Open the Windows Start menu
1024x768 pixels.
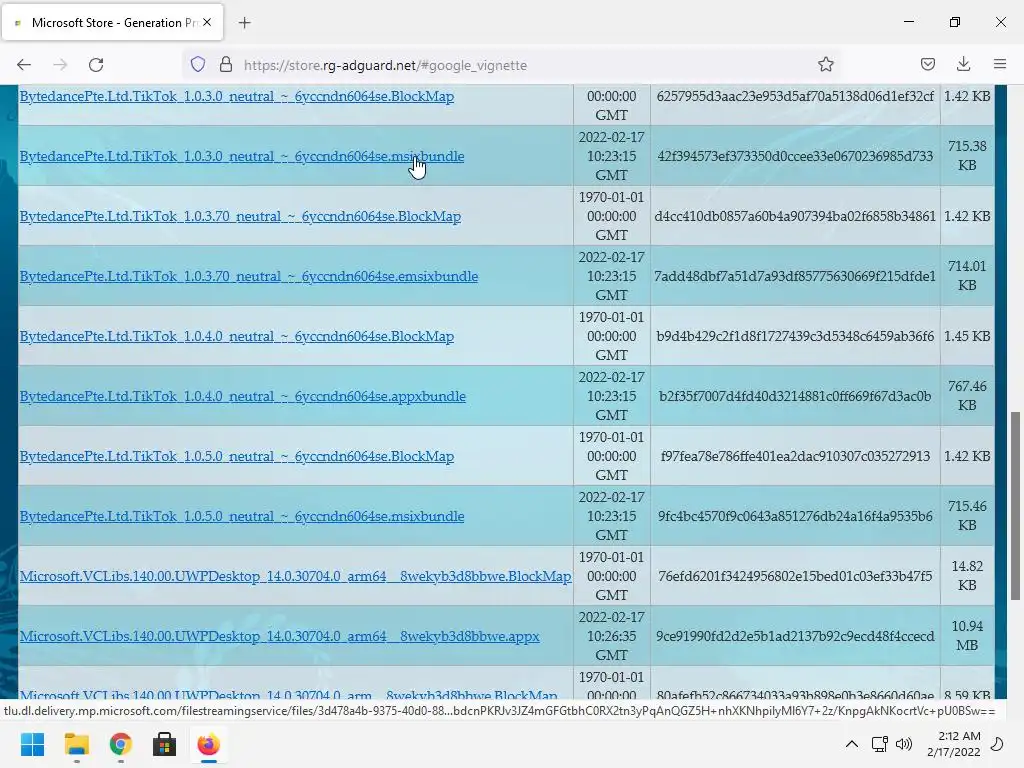tap(32, 744)
